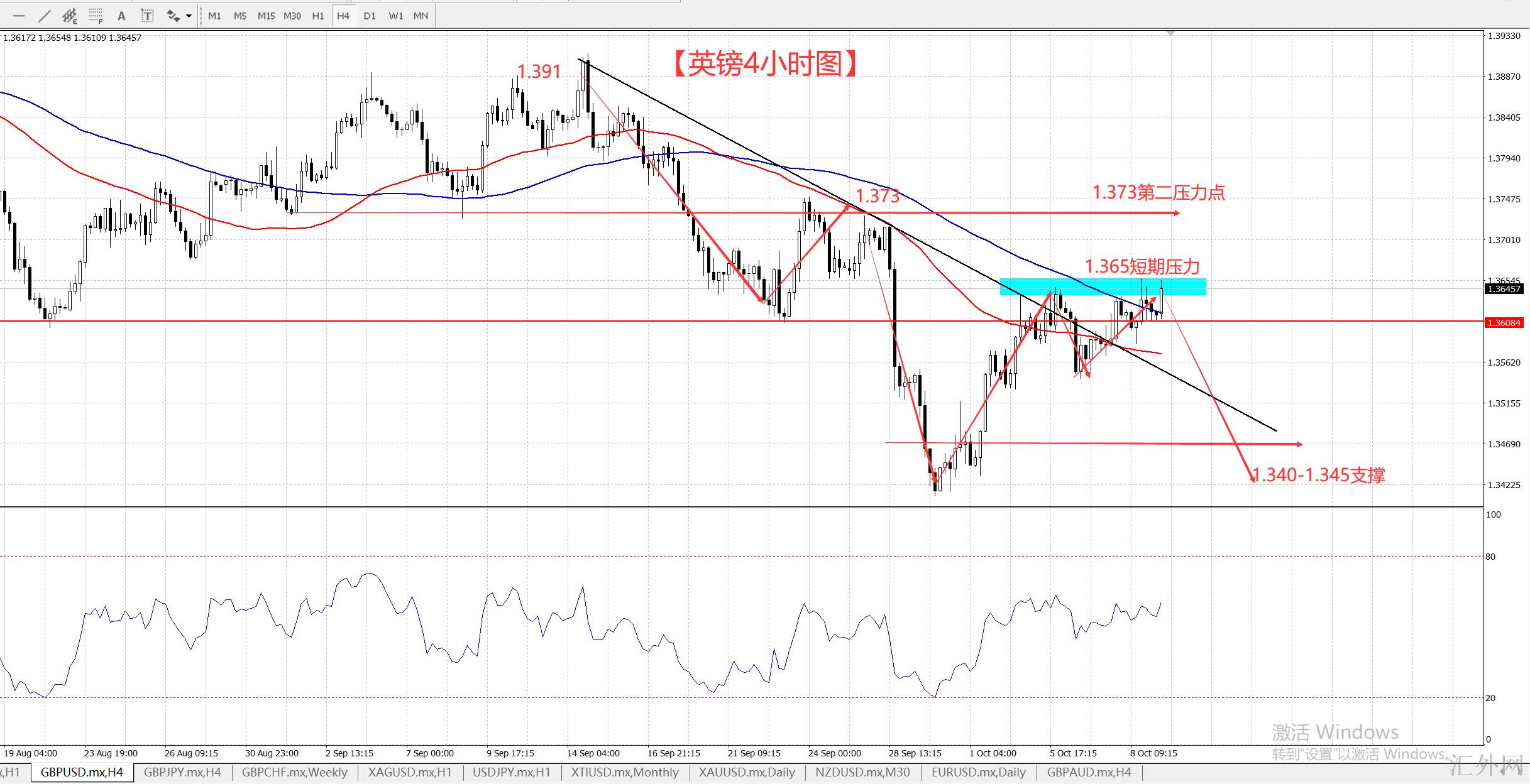Open the EURUSD.mx,Daily chart tab
Viewport: 1530px width, 784px height.
(x=979, y=772)
